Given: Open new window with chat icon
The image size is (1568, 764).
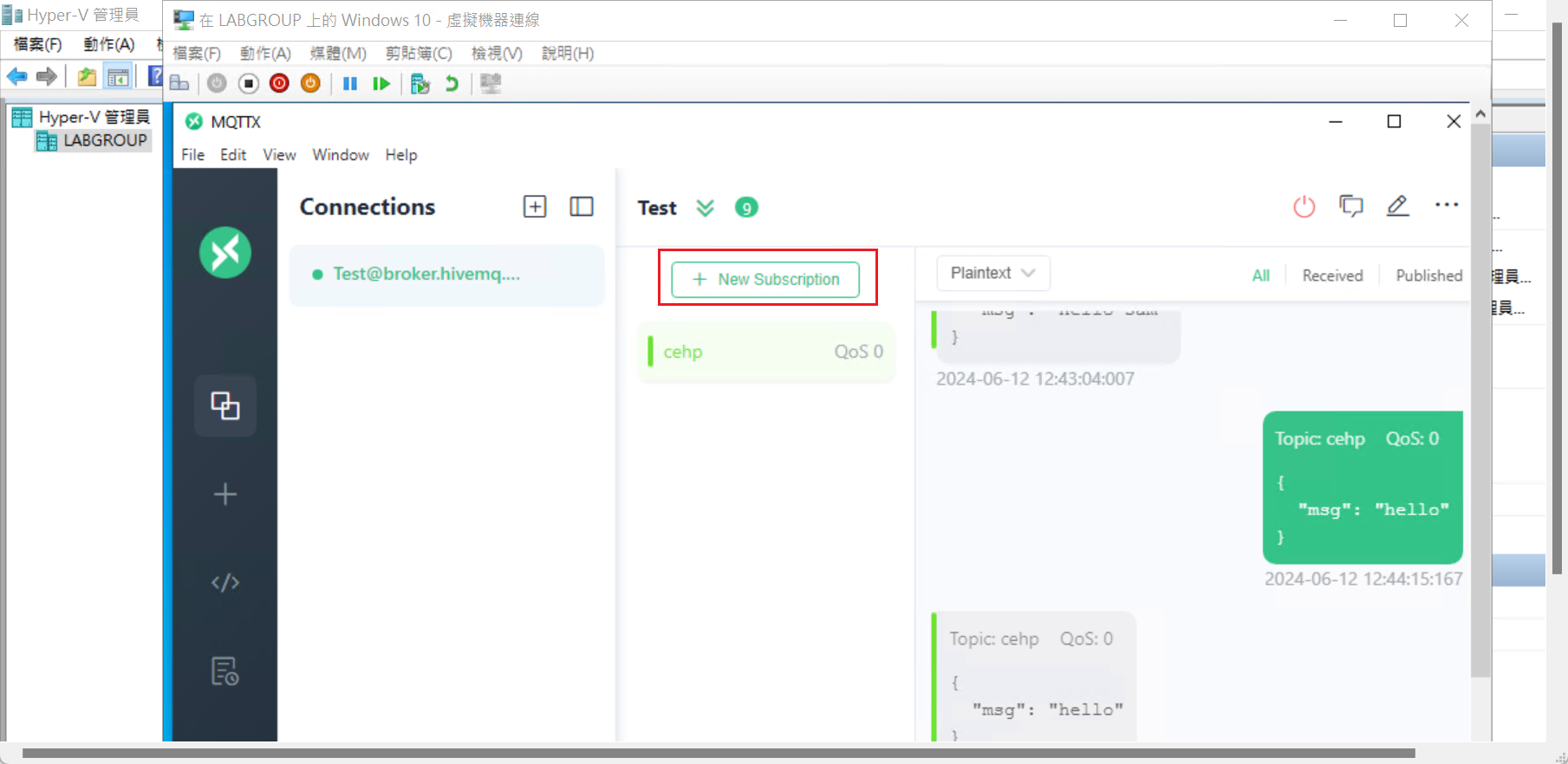Looking at the screenshot, I should click(x=1350, y=206).
